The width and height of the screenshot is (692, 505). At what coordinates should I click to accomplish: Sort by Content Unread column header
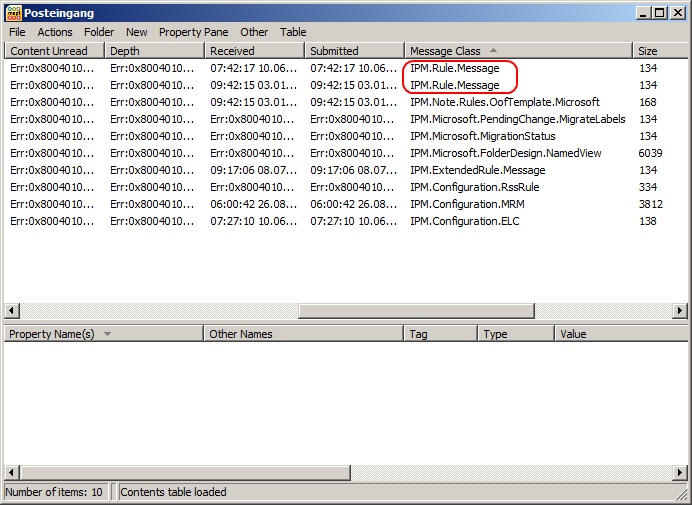point(54,51)
